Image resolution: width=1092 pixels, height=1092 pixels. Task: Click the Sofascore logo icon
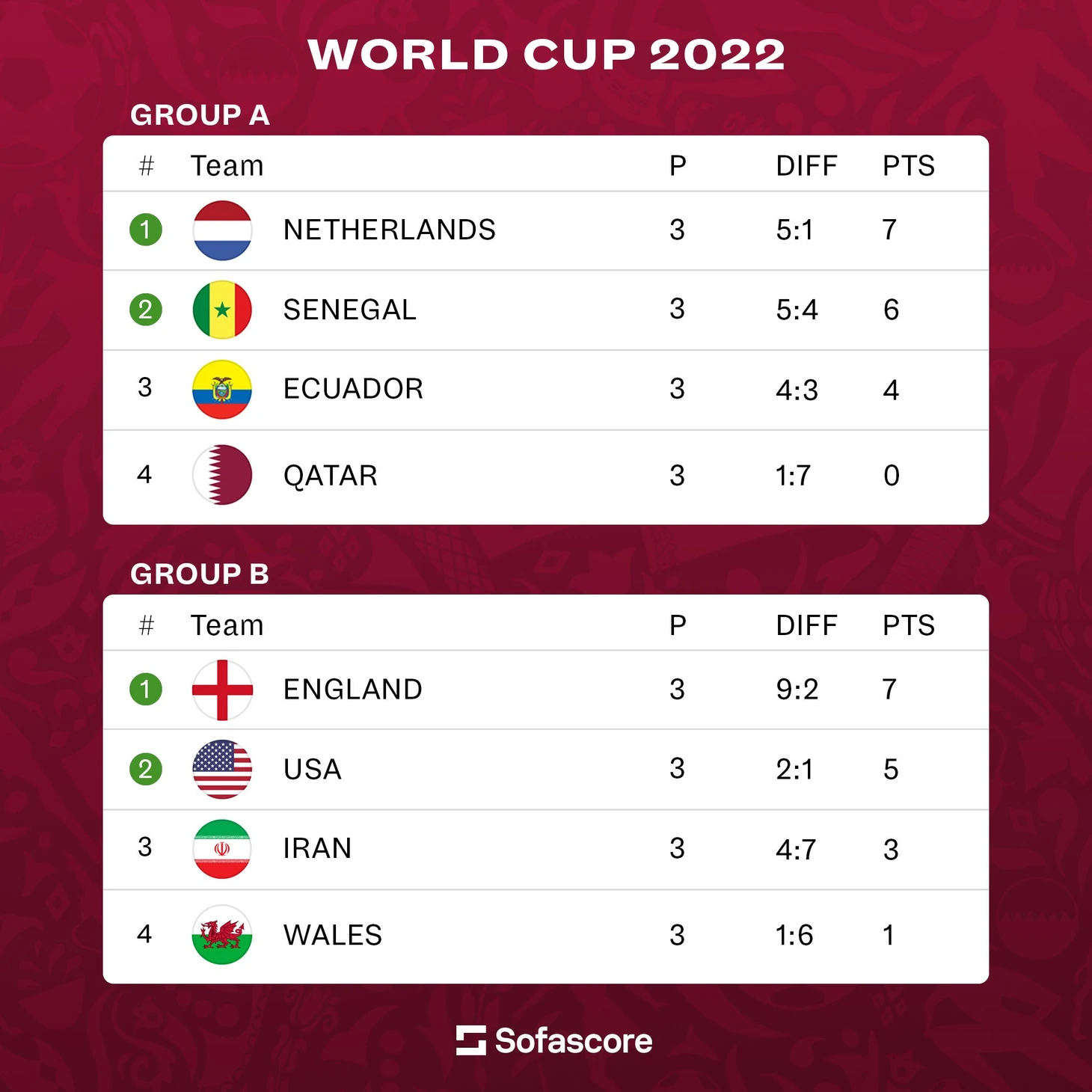[471, 1040]
